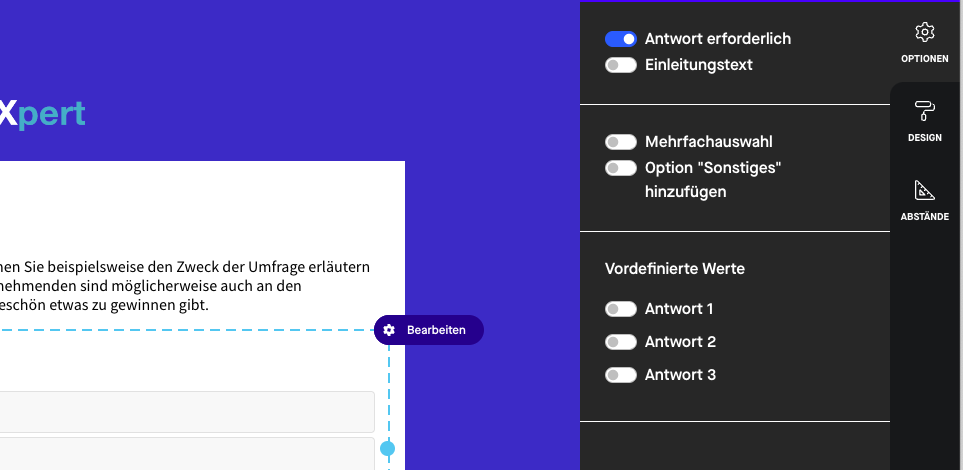This screenshot has width=963, height=470.
Task: Disable the Antwort erforderlich toggle
Action: pos(621,39)
